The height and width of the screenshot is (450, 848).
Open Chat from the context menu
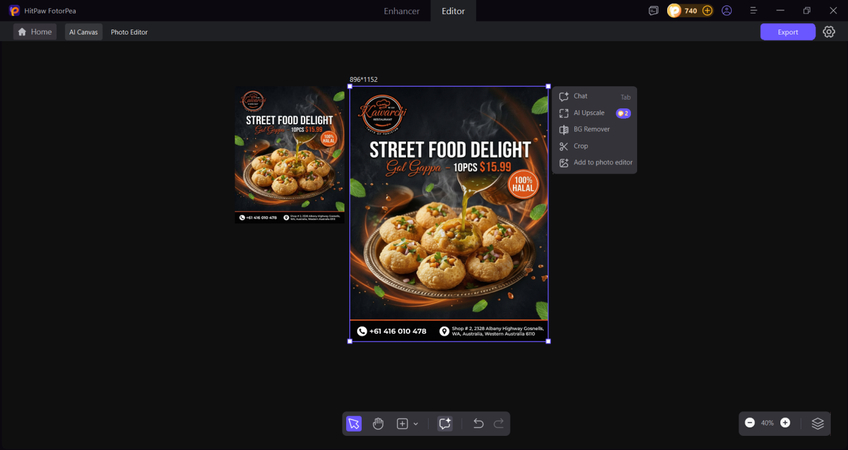[x=594, y=96]
